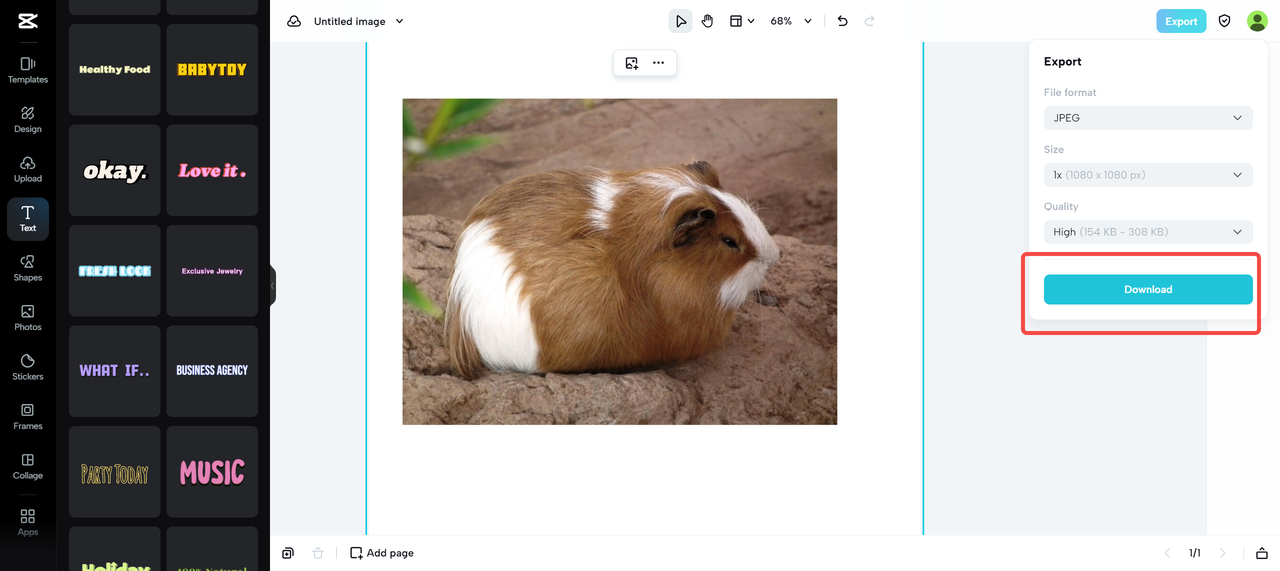Click the Export button
Image resolution: width=1280 pixels, height=571 pixels.
coord(1181,21)
